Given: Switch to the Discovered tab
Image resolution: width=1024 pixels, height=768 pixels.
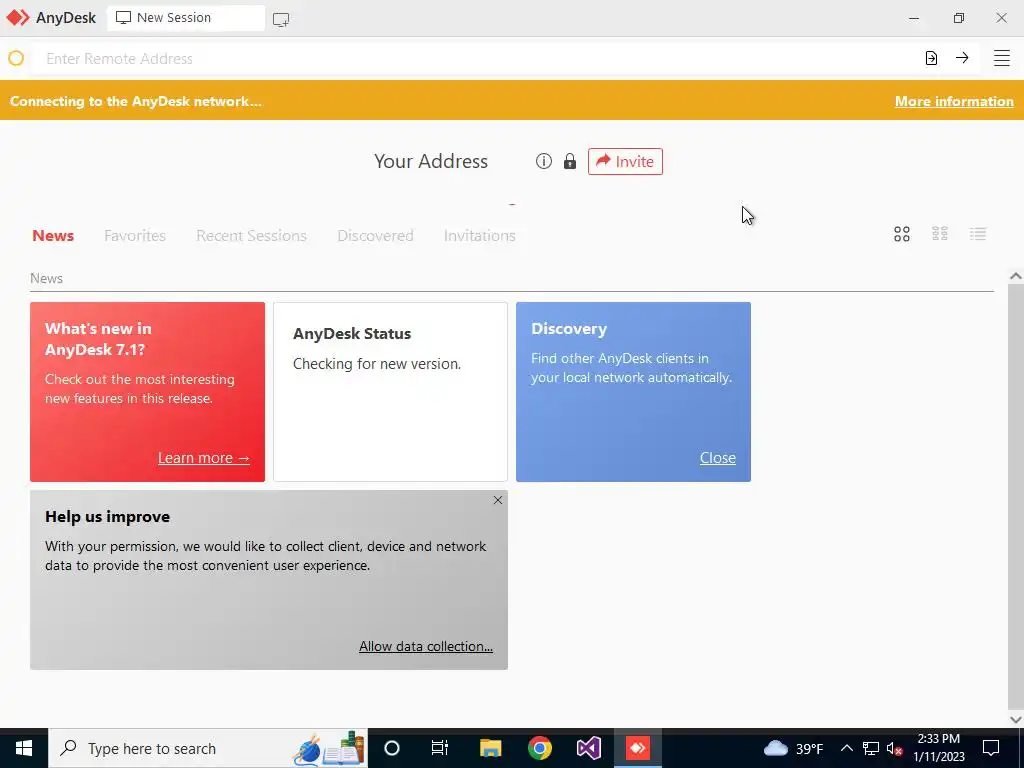Looking at the screenshot, I should (x=375, y=235).
